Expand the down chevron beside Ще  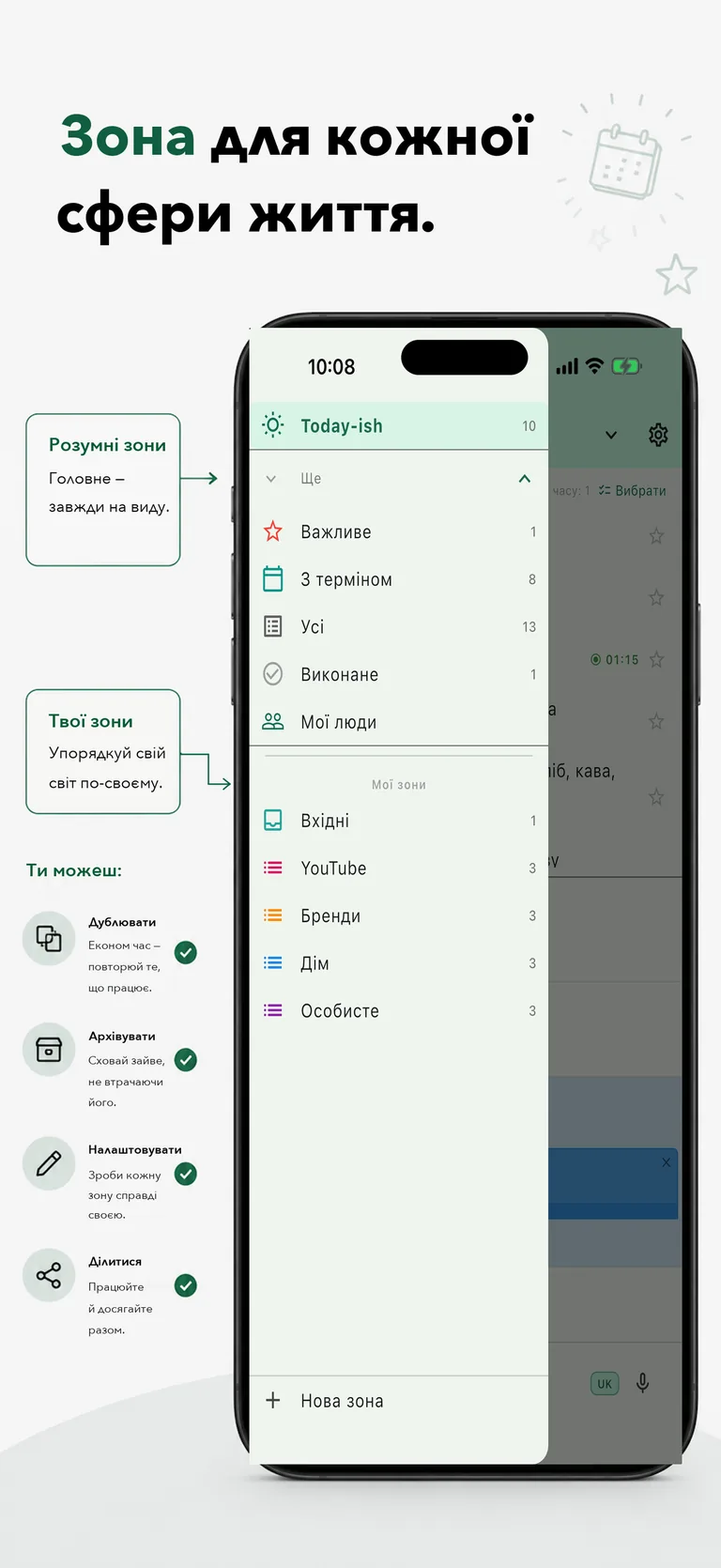[271, 479]
